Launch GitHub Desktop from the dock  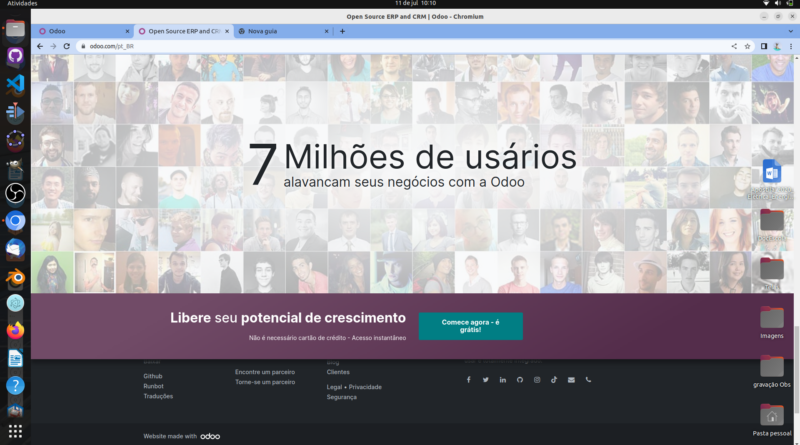click(15, 55)
